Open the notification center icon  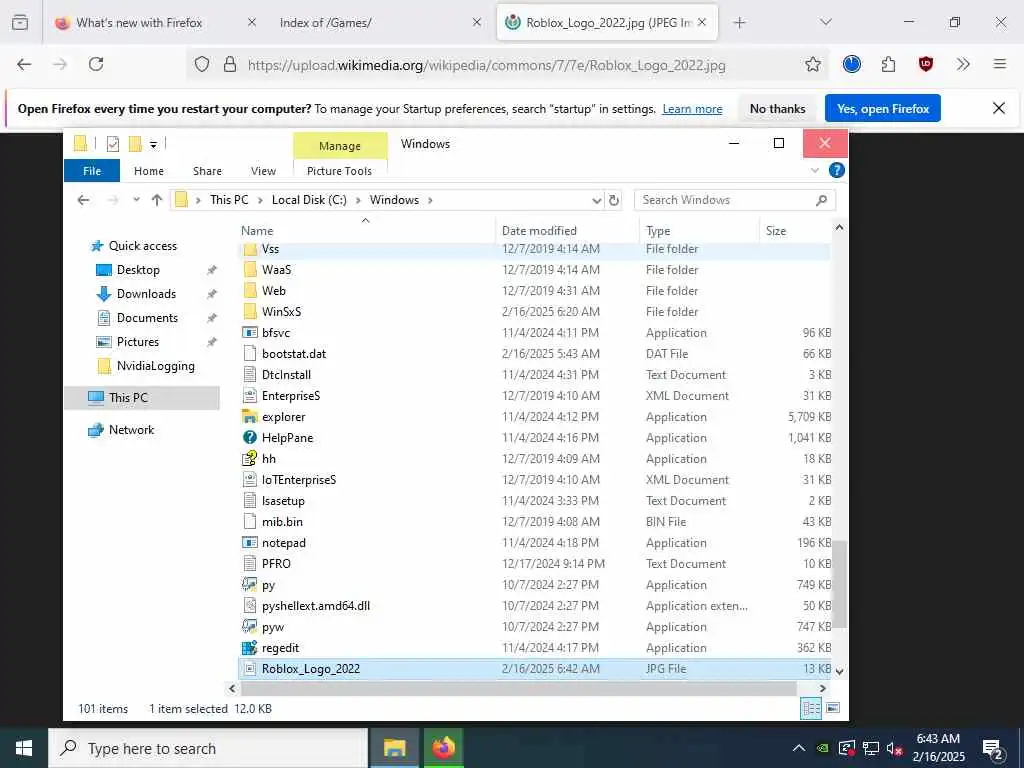pyautogui.click(x=993, y=748)
